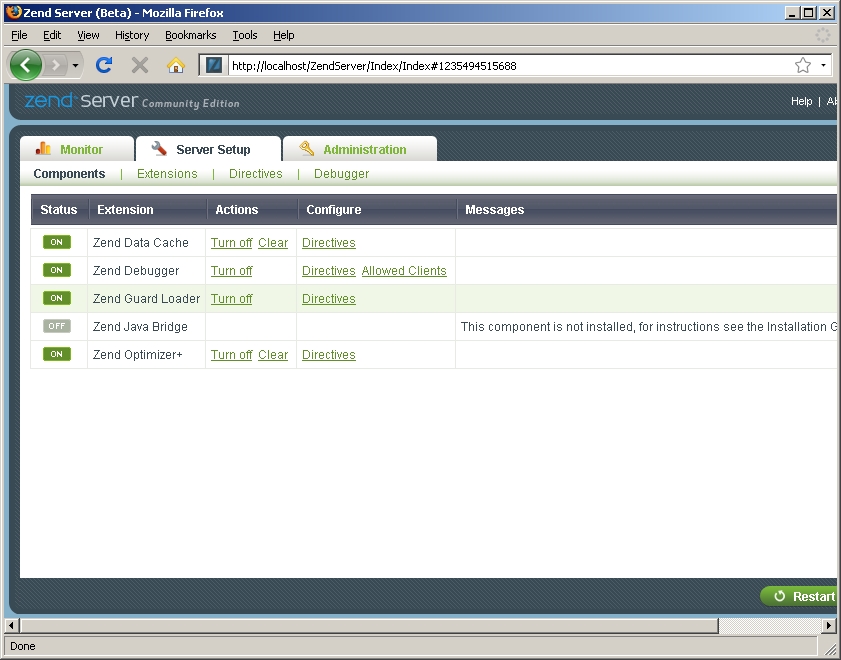Turn off the Zend Debugger component

click(231, 270)
